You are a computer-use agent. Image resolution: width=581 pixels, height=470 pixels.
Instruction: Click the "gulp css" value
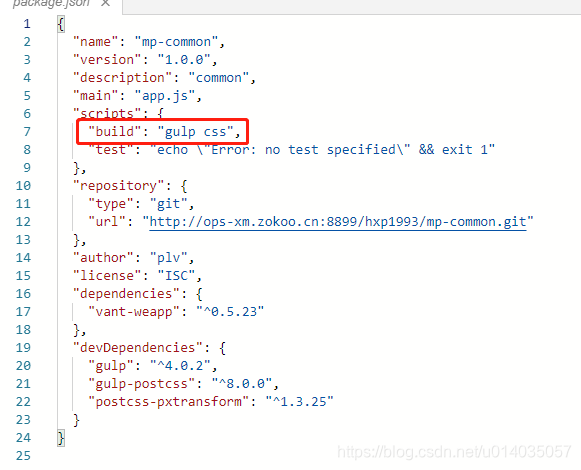(195, 132)
